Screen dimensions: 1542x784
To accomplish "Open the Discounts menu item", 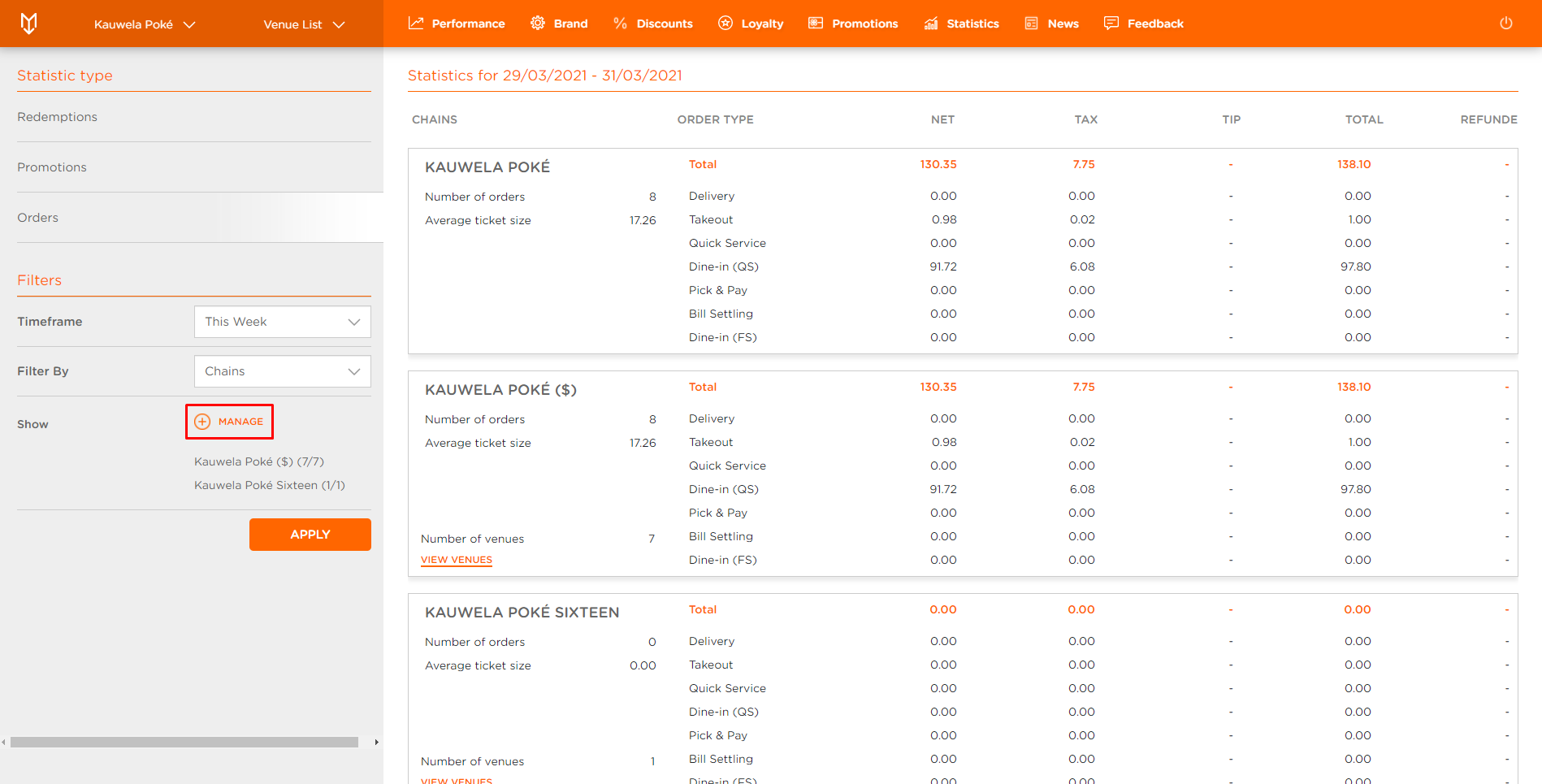I will pos(653,24).
